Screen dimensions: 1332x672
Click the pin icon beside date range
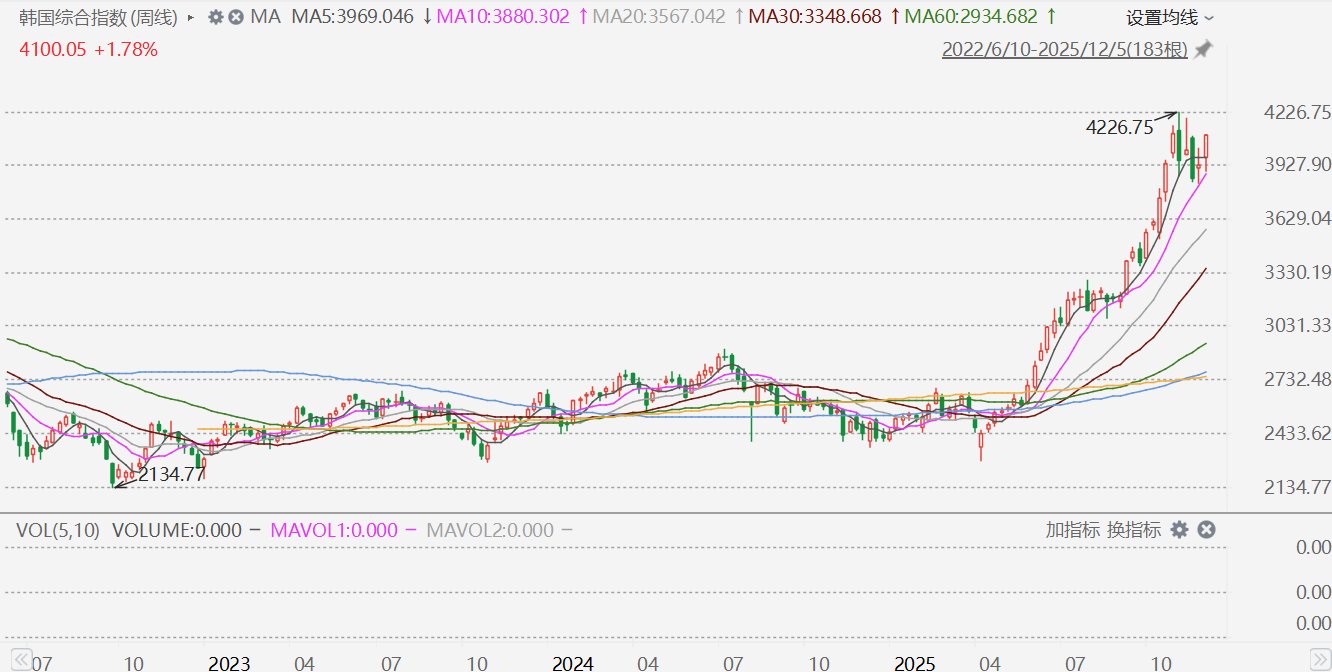[1203, 49]
